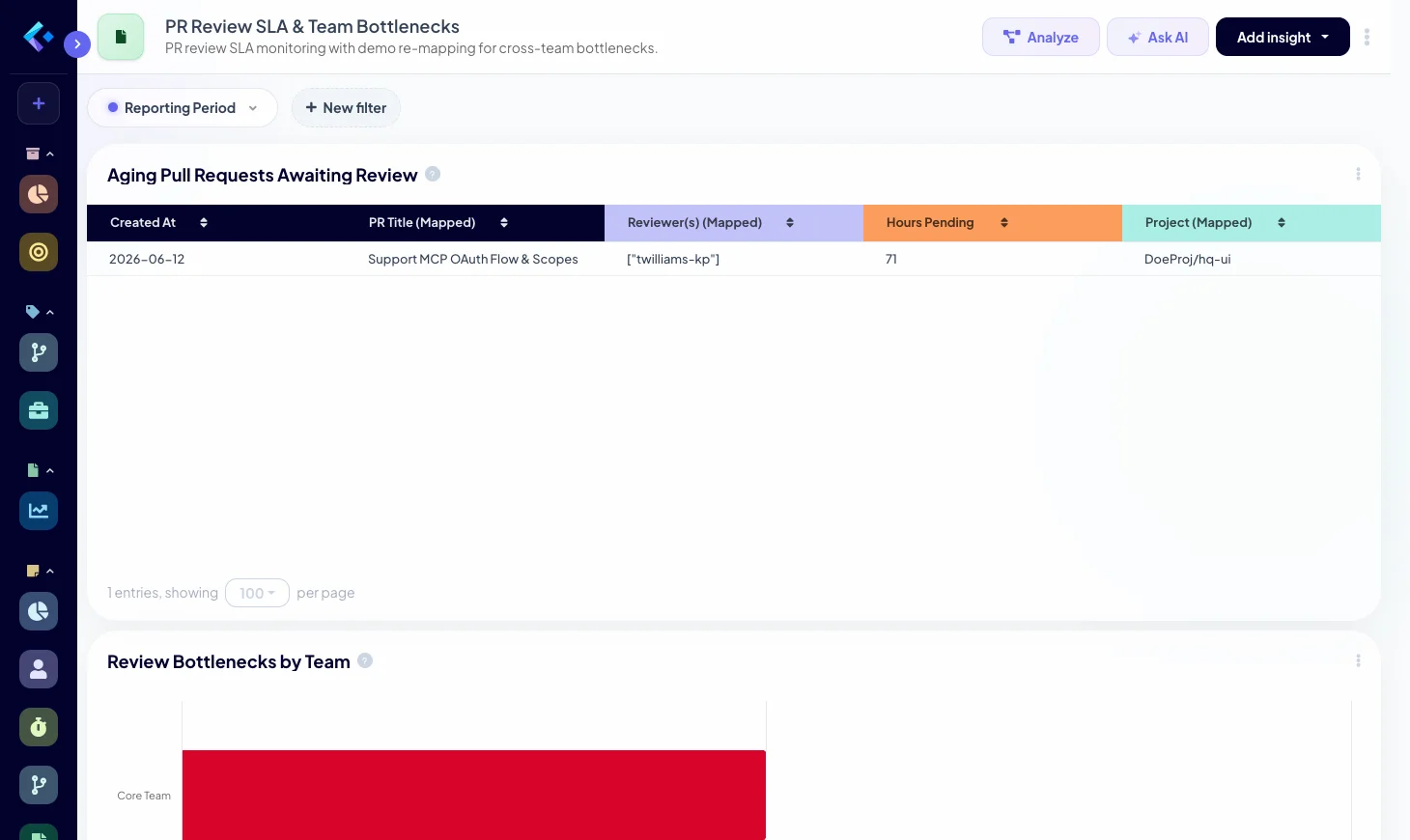The image size is (1410, 840).
Task: Change the 100 per page dropdown
Action: [257, 593]
